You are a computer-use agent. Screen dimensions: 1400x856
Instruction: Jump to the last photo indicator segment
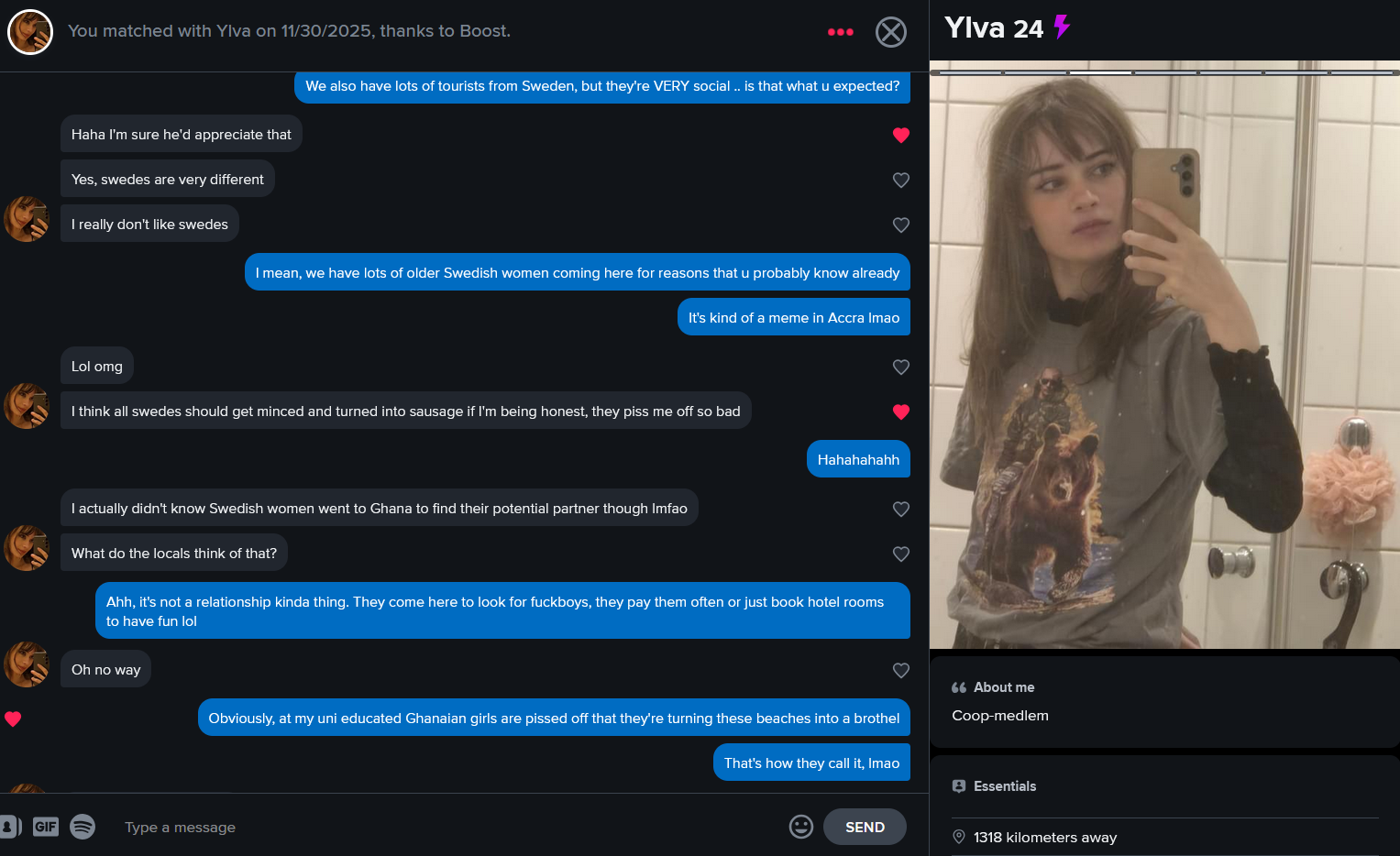point(1363,72)
